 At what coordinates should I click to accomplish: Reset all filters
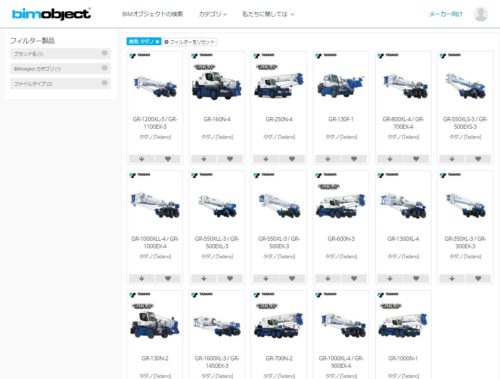[190, 42]
